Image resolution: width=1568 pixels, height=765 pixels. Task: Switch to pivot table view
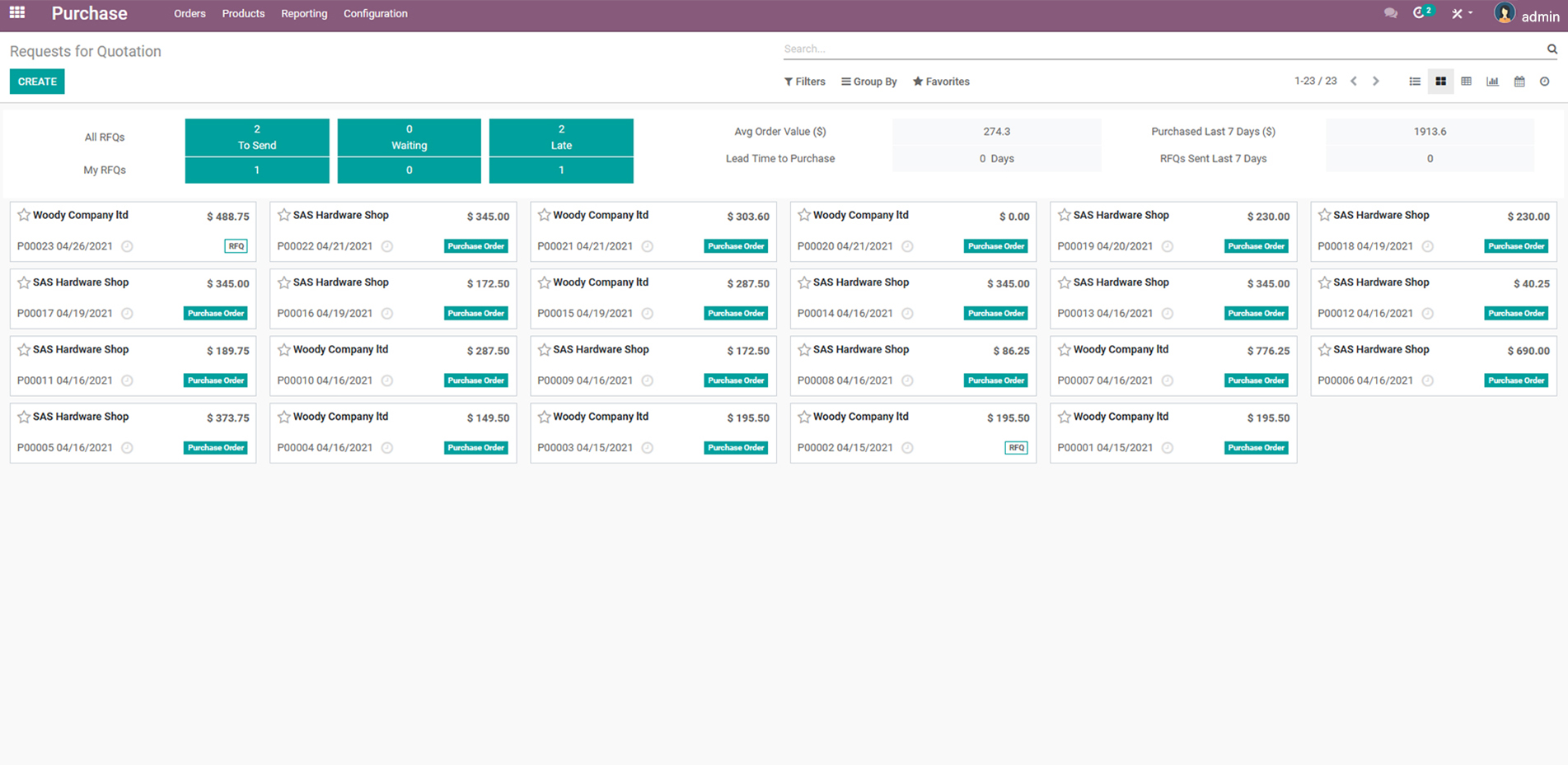point(1466,82)
